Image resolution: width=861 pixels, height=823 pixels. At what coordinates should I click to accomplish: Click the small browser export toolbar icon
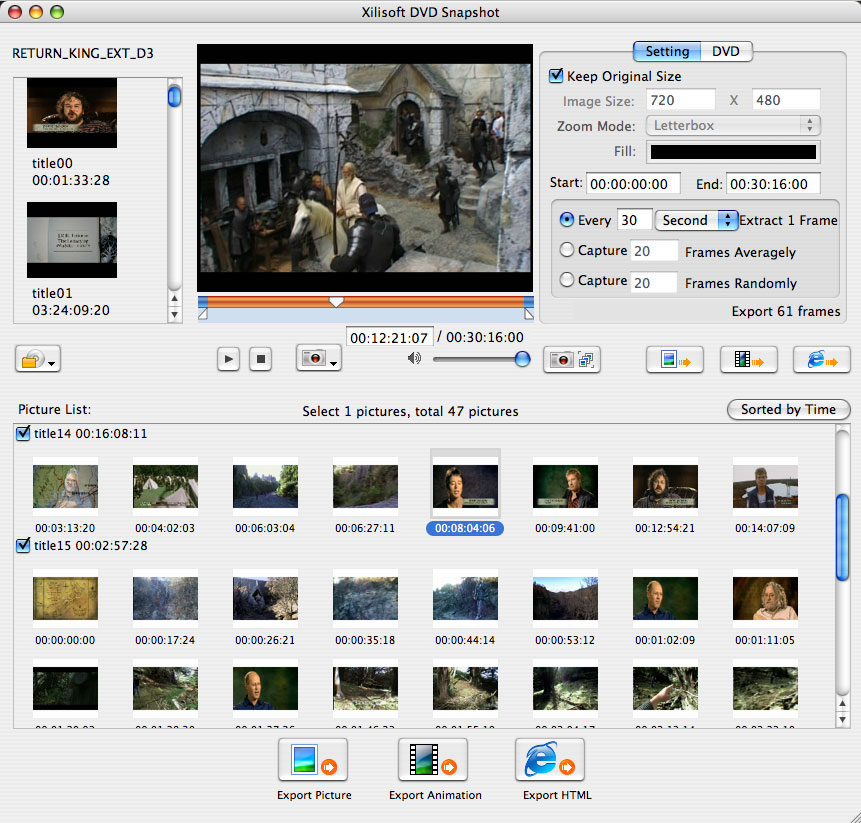[821, 359]
